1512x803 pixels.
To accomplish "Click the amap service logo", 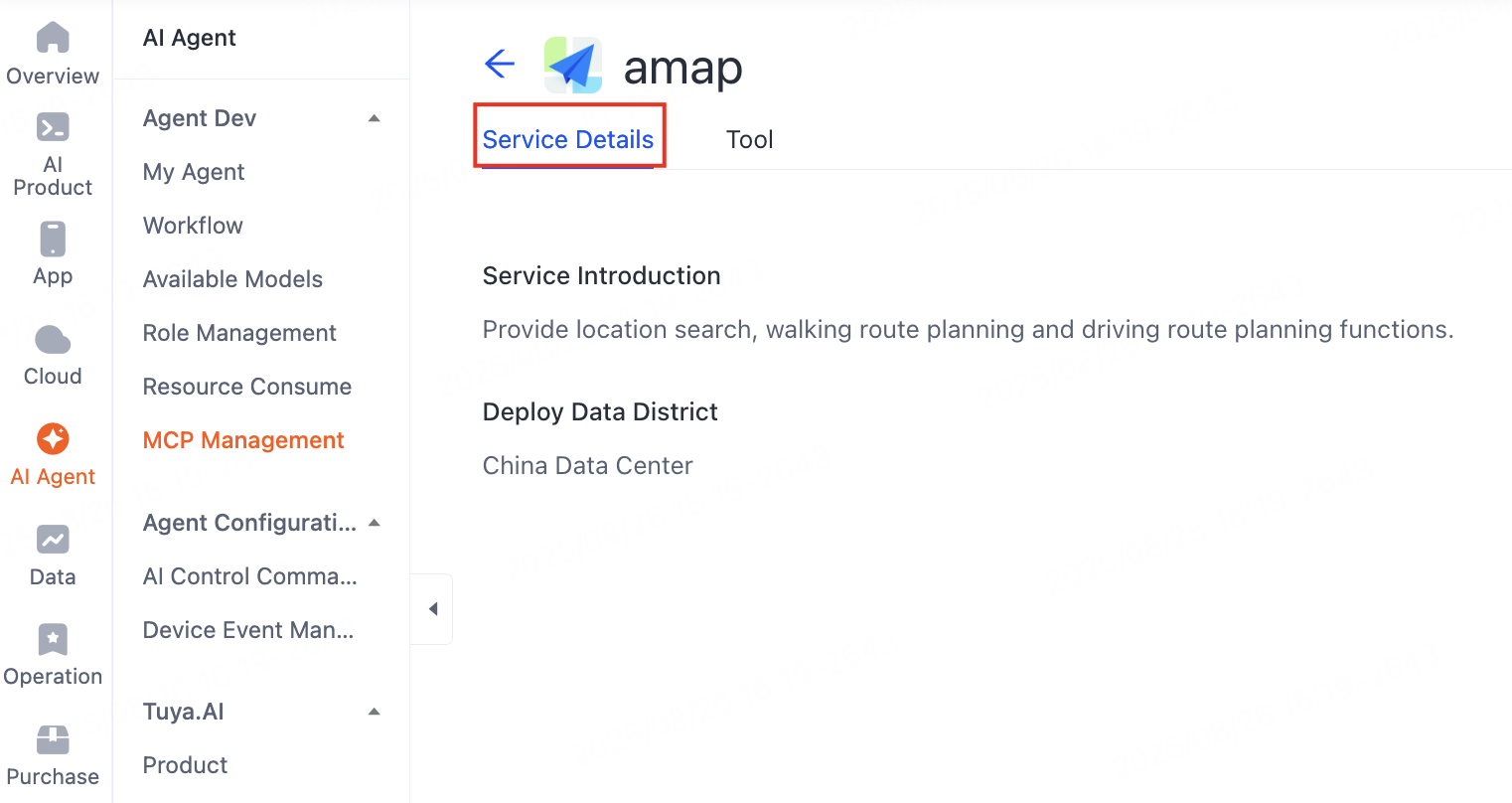I will click(x=573, y=66).
